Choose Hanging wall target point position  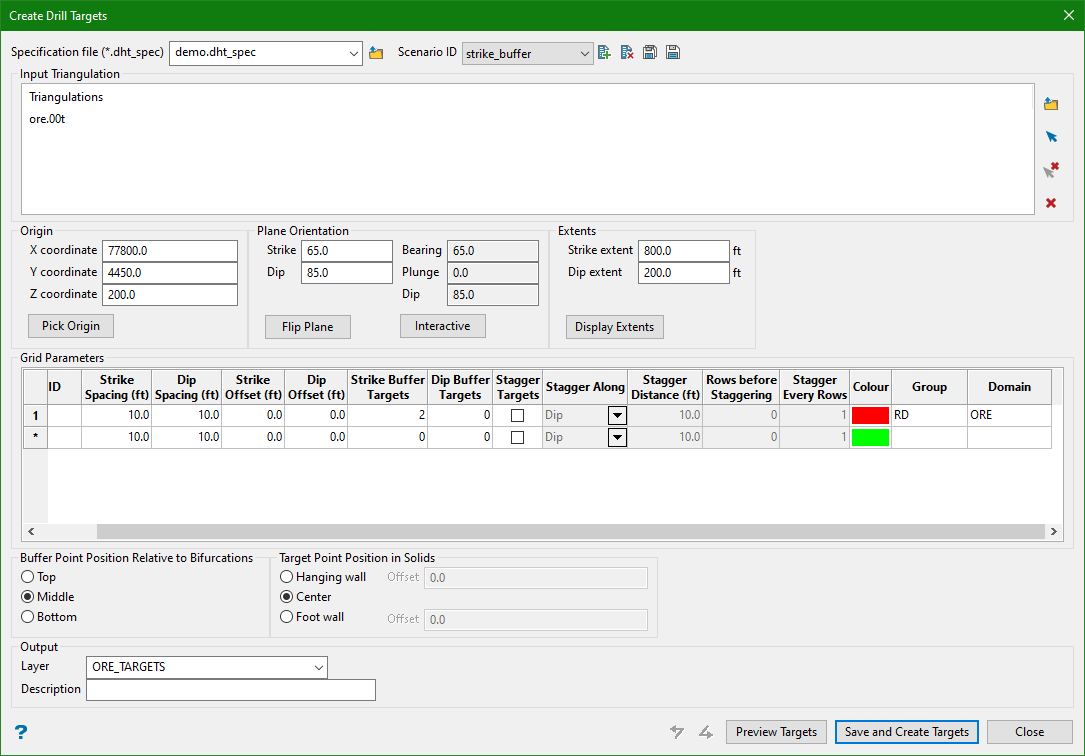[287, 577]
